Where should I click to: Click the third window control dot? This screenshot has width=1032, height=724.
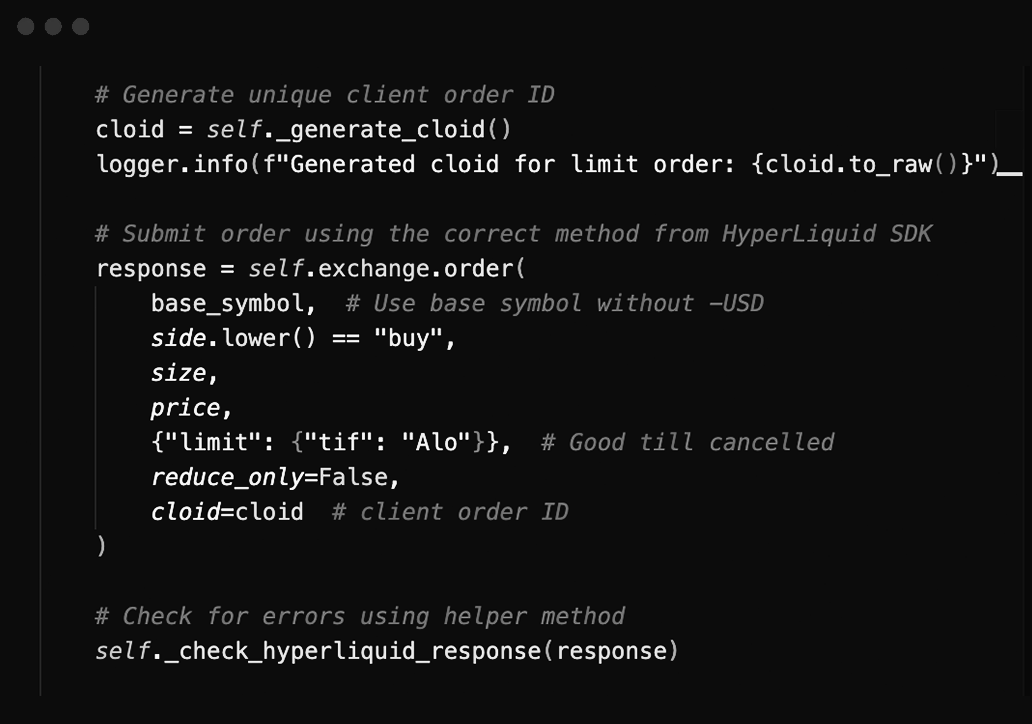coord(81,27)
